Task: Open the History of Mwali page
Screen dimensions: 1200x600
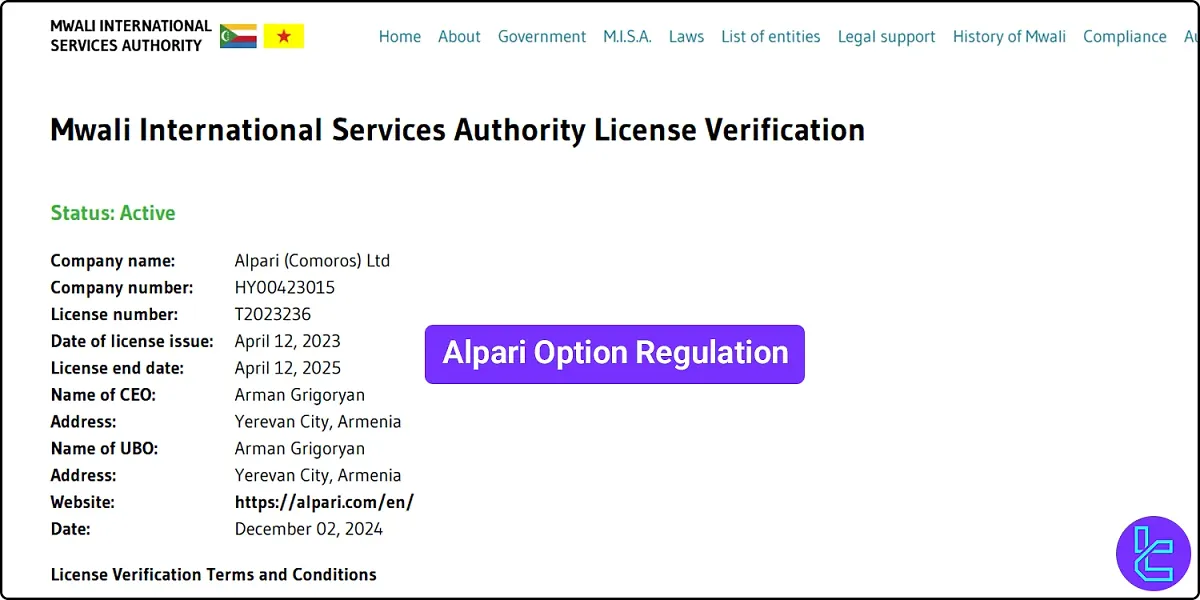Action: click(x=1010, y=37)
